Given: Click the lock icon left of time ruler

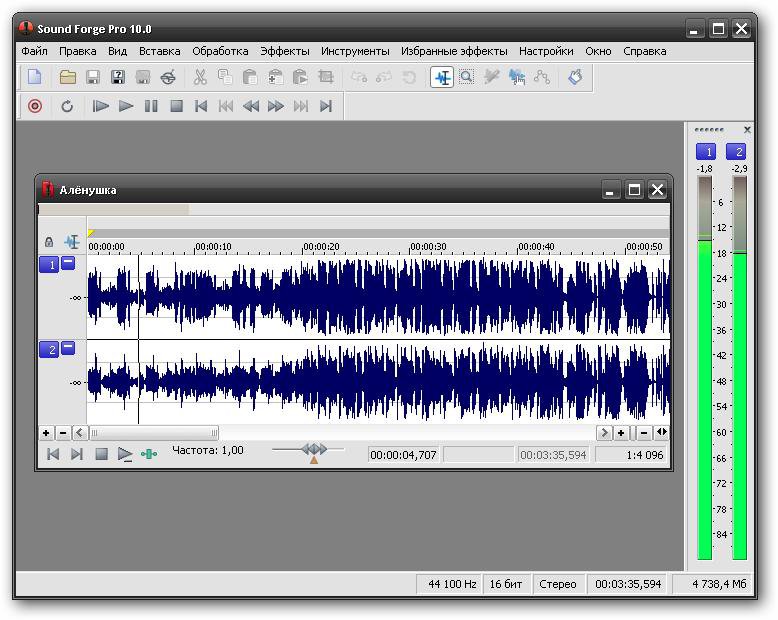Looking at the screenshot, I should coord(49,242).
